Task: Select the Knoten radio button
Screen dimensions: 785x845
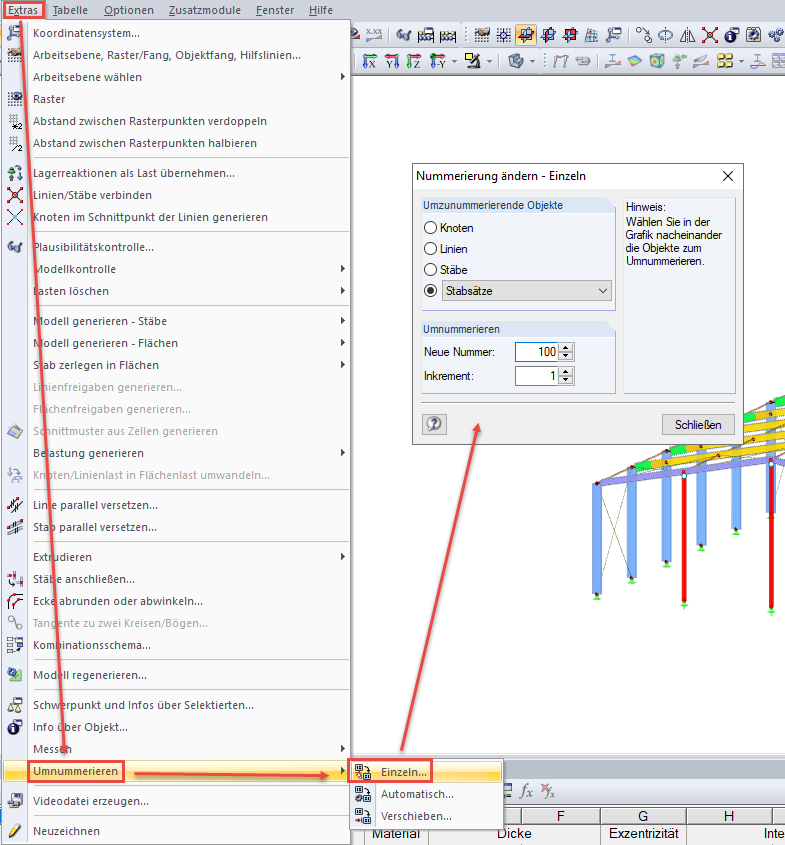Action: click(x=430, y=227)
